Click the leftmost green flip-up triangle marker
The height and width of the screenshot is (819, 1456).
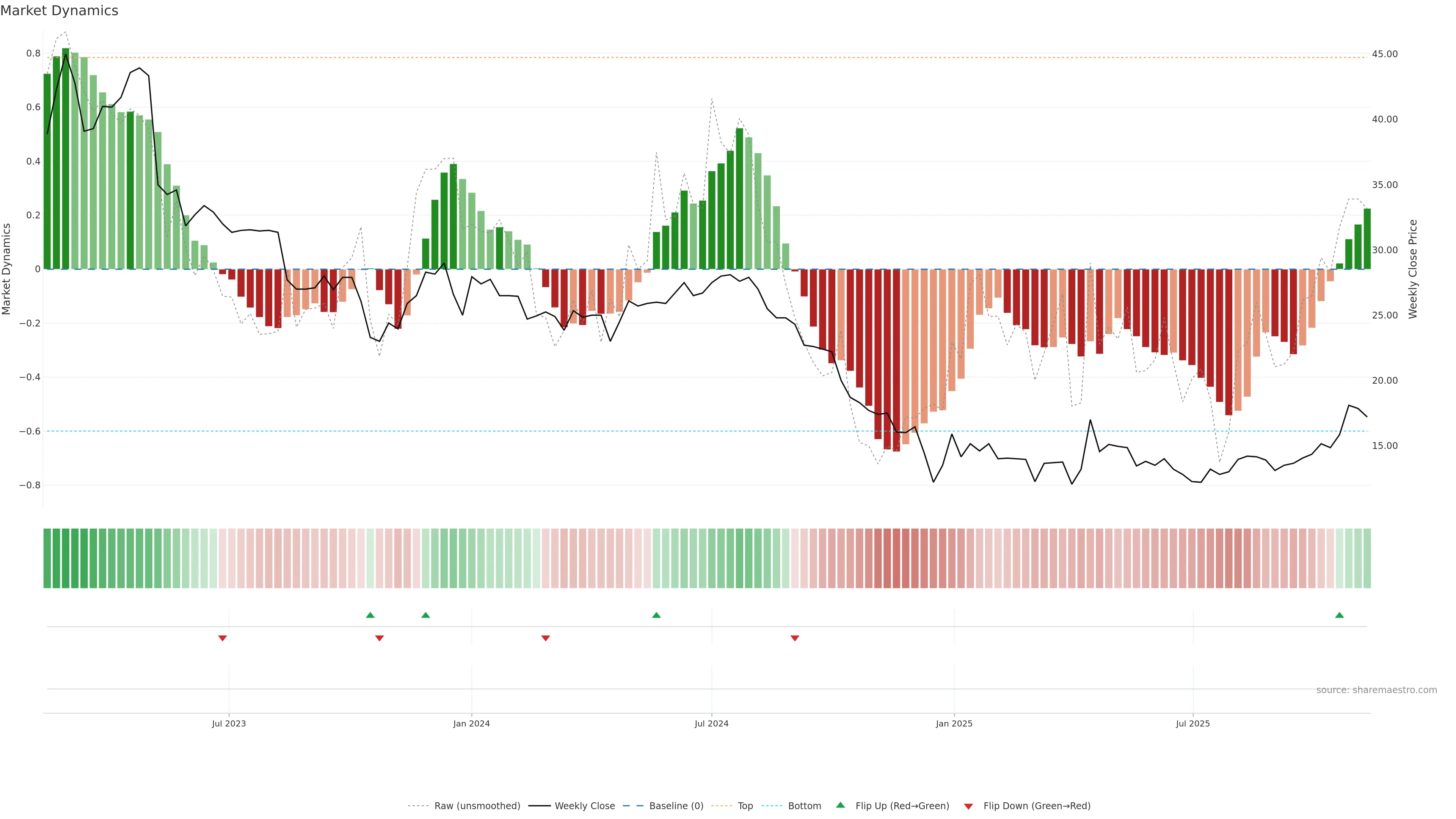(x=370, y=615)
